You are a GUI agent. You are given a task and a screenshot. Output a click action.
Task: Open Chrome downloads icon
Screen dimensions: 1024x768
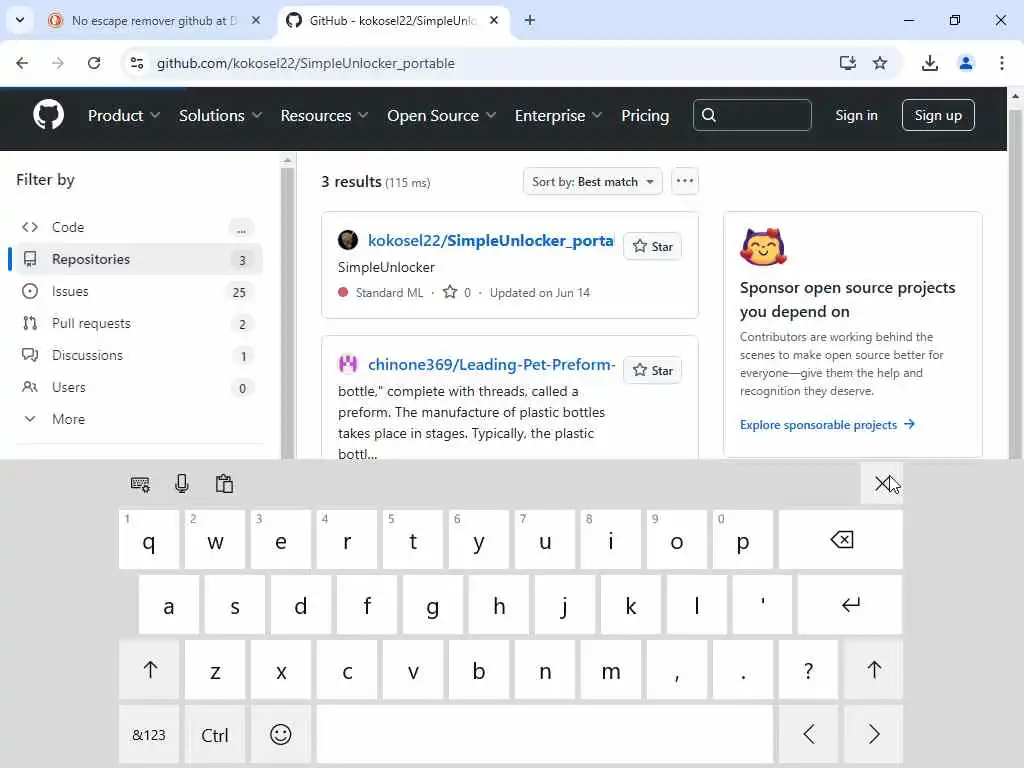point(929,63)
